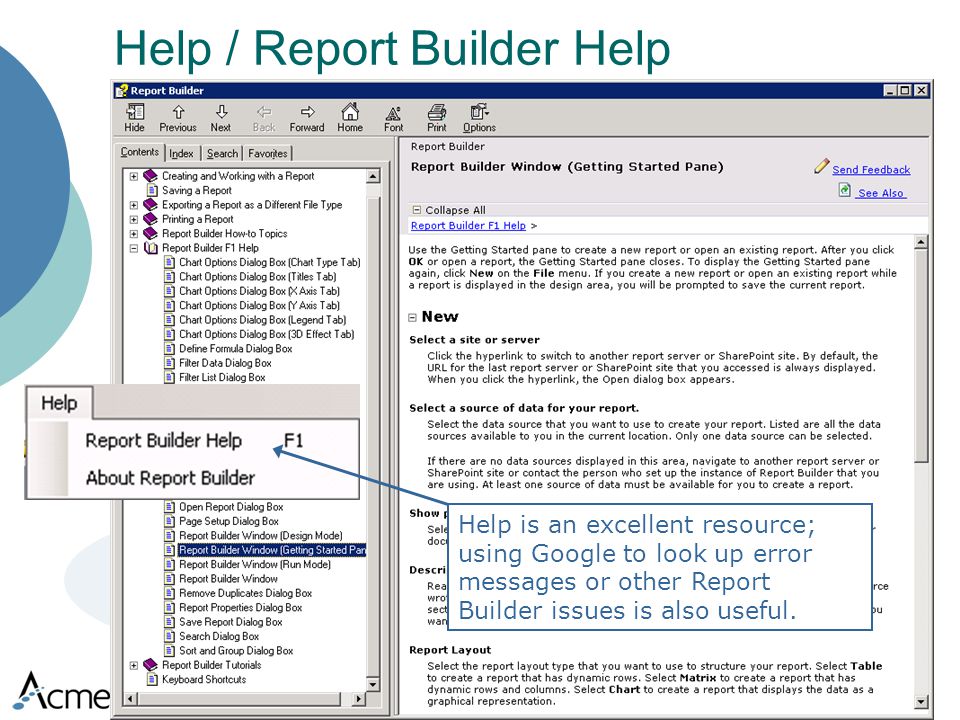Viewport: 960px width, 720px height.
Task: Open Filter List Dialog Box topic
Action: [222, 377]
